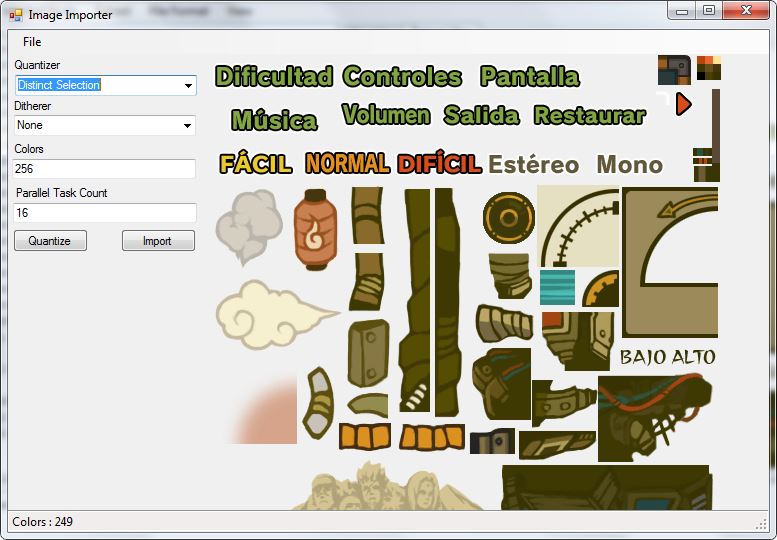Click the pixelated color palette sprite

709,68
